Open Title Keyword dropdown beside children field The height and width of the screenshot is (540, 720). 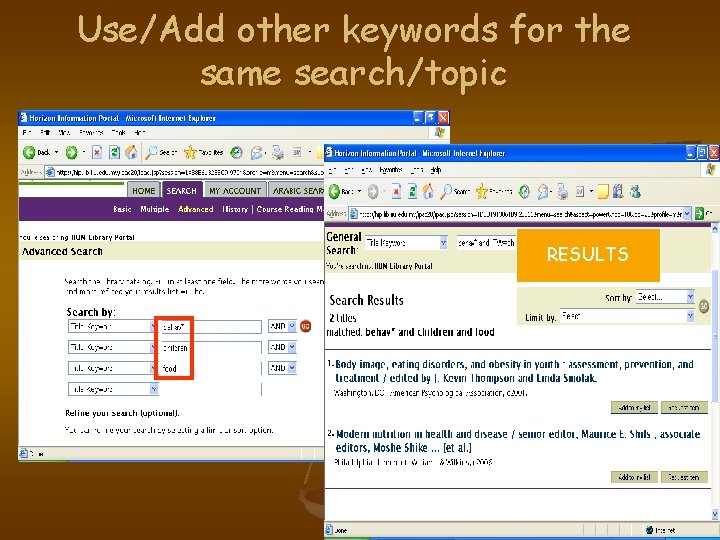click(x=154, y=347)
